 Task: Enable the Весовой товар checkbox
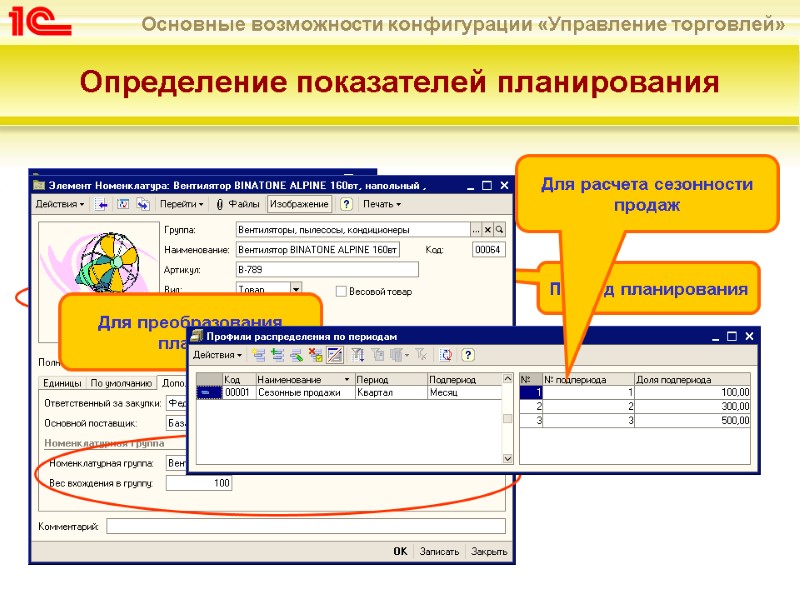click(341, 290)
